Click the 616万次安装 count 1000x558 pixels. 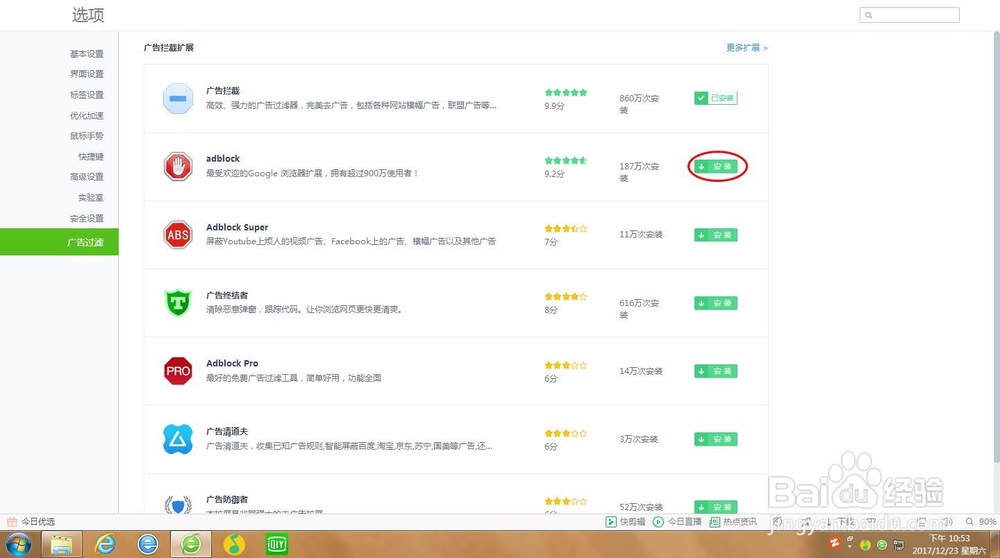coord(639,309)
